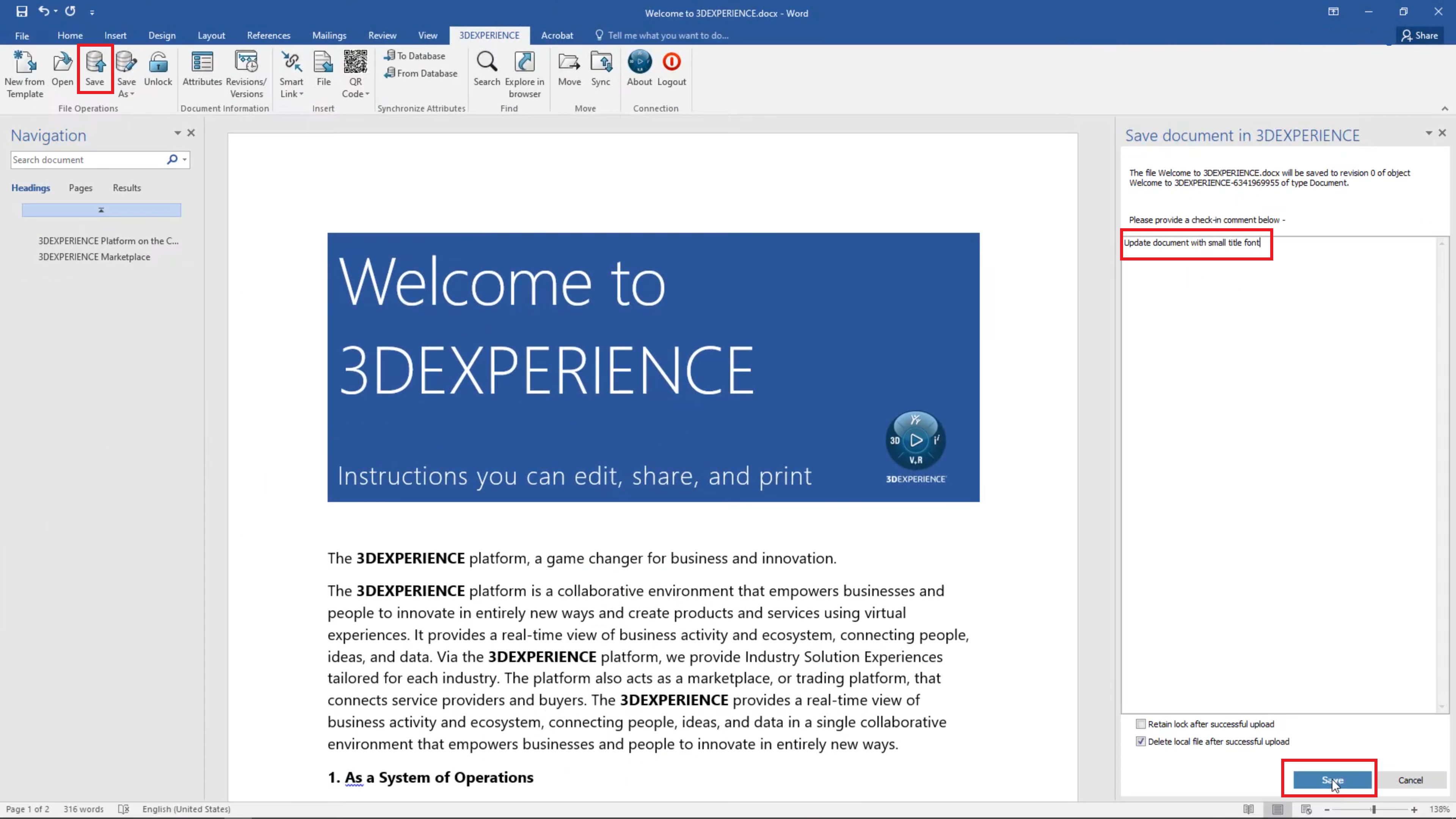
Task: Select Results tab in Navigation
Action: pyautogui.click(x=127, y=188)
